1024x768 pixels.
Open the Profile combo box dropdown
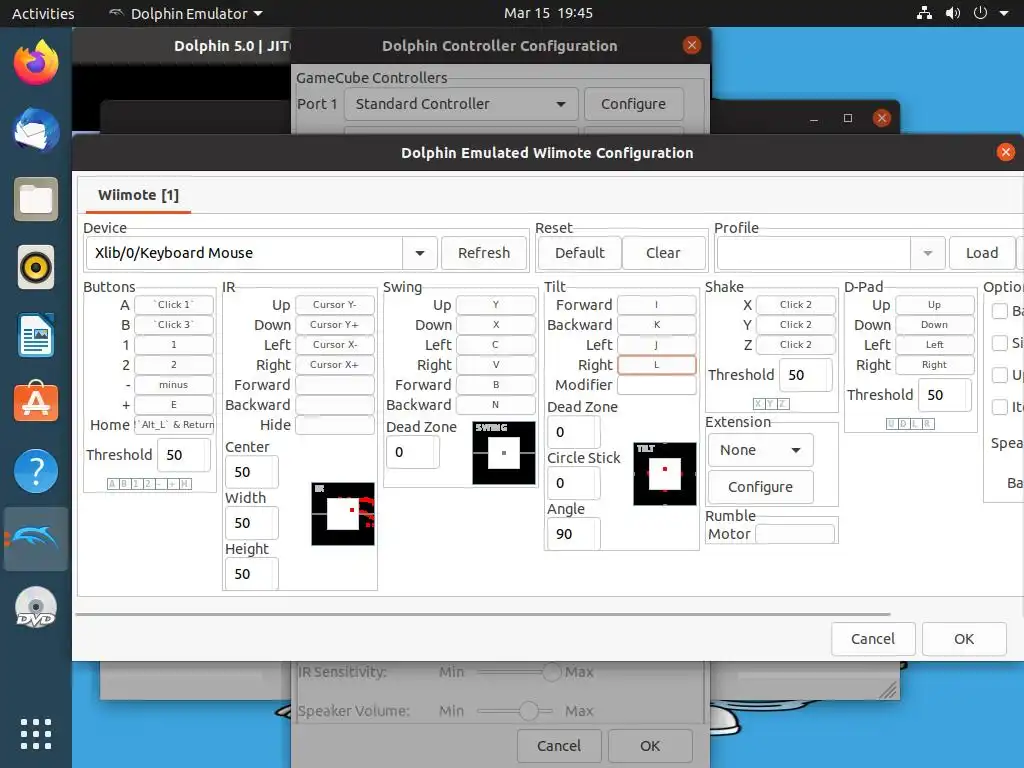tap(927, 253)
